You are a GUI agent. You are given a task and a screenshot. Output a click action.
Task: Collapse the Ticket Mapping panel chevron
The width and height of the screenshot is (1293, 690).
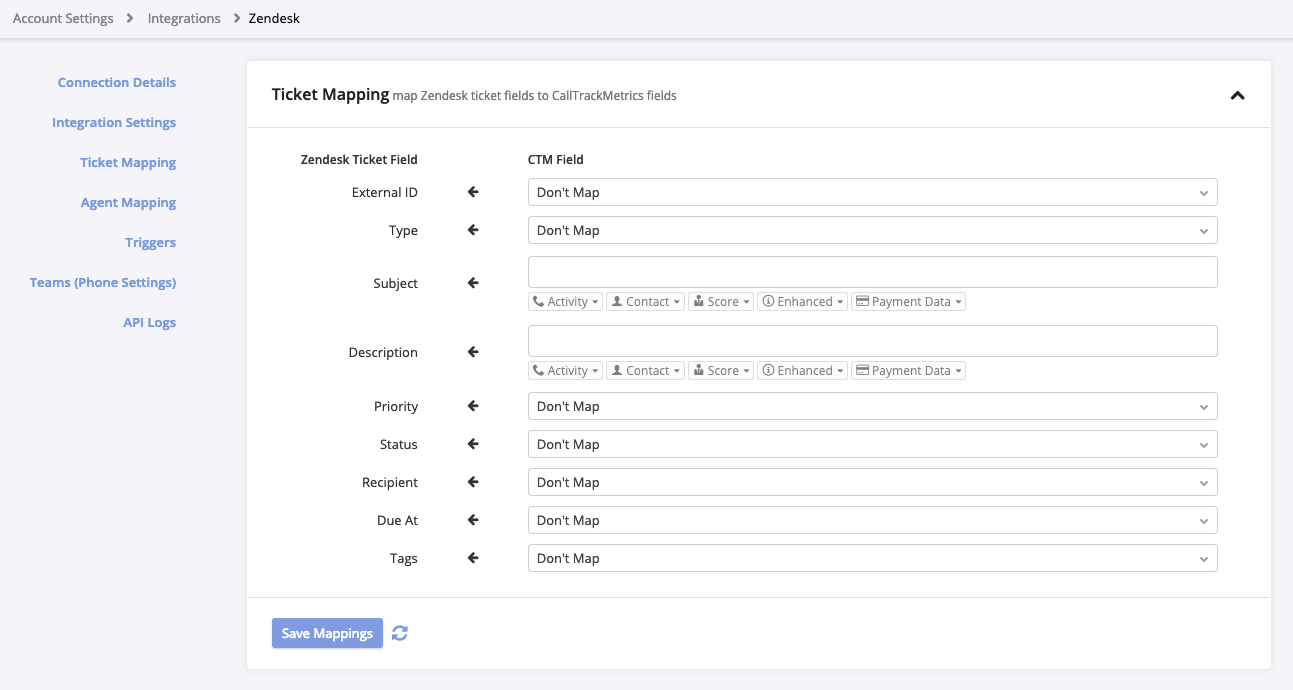click(x=1237, y=96)
